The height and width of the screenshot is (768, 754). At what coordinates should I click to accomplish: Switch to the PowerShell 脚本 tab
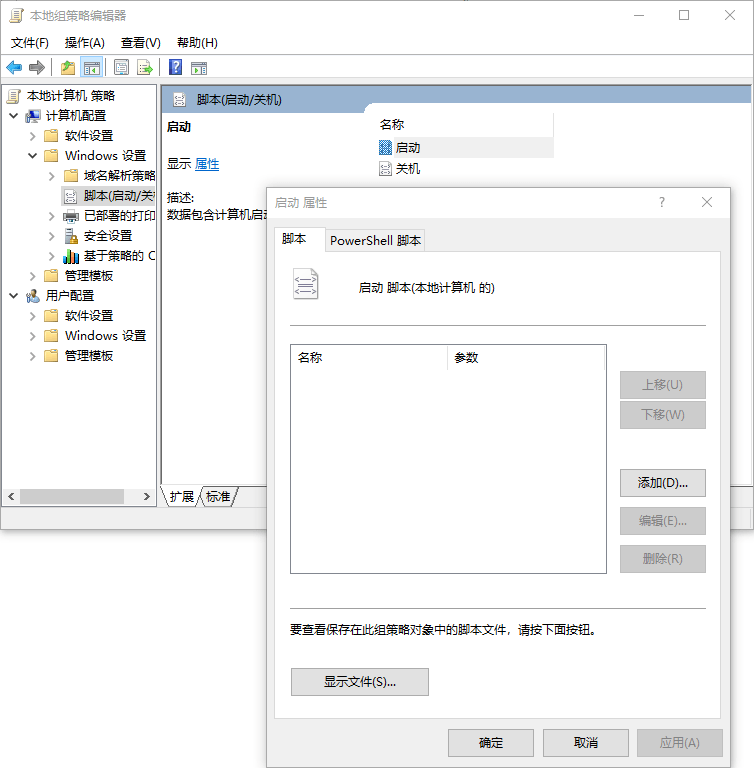tap(376, 240)
